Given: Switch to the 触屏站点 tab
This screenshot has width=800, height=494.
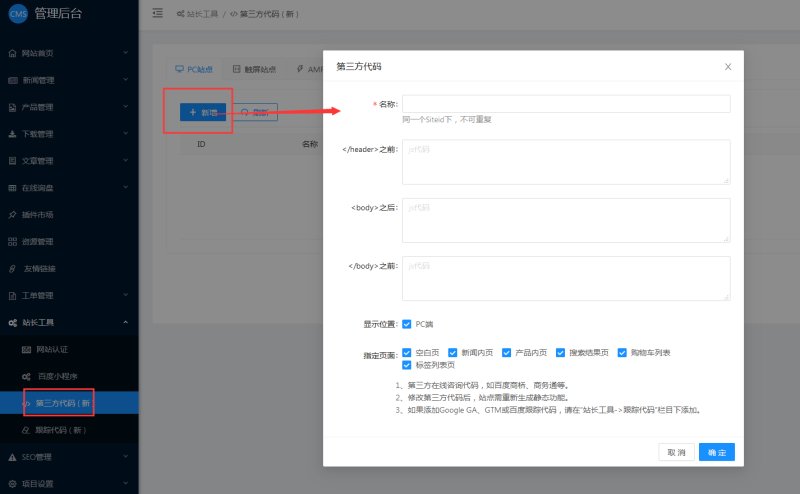Looking at the screenshot, I should click(x=255, y=70).
